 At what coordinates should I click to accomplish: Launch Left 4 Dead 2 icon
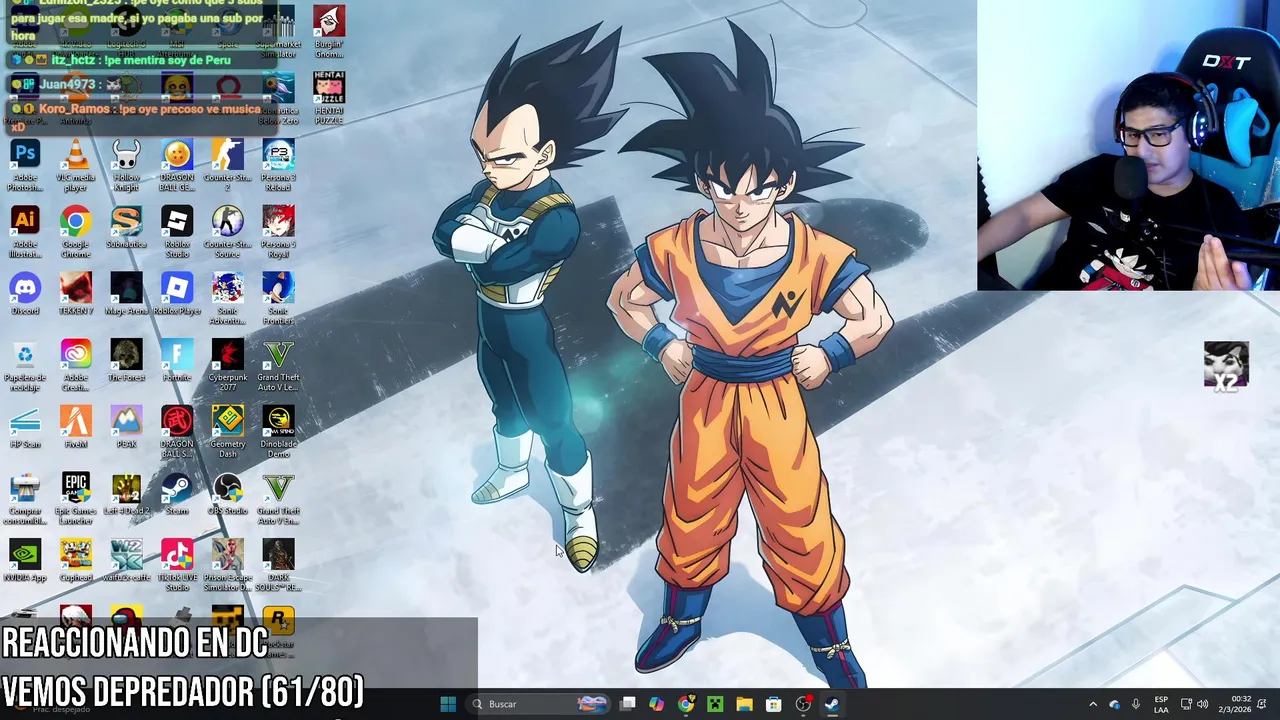click(x=126, y=494)
